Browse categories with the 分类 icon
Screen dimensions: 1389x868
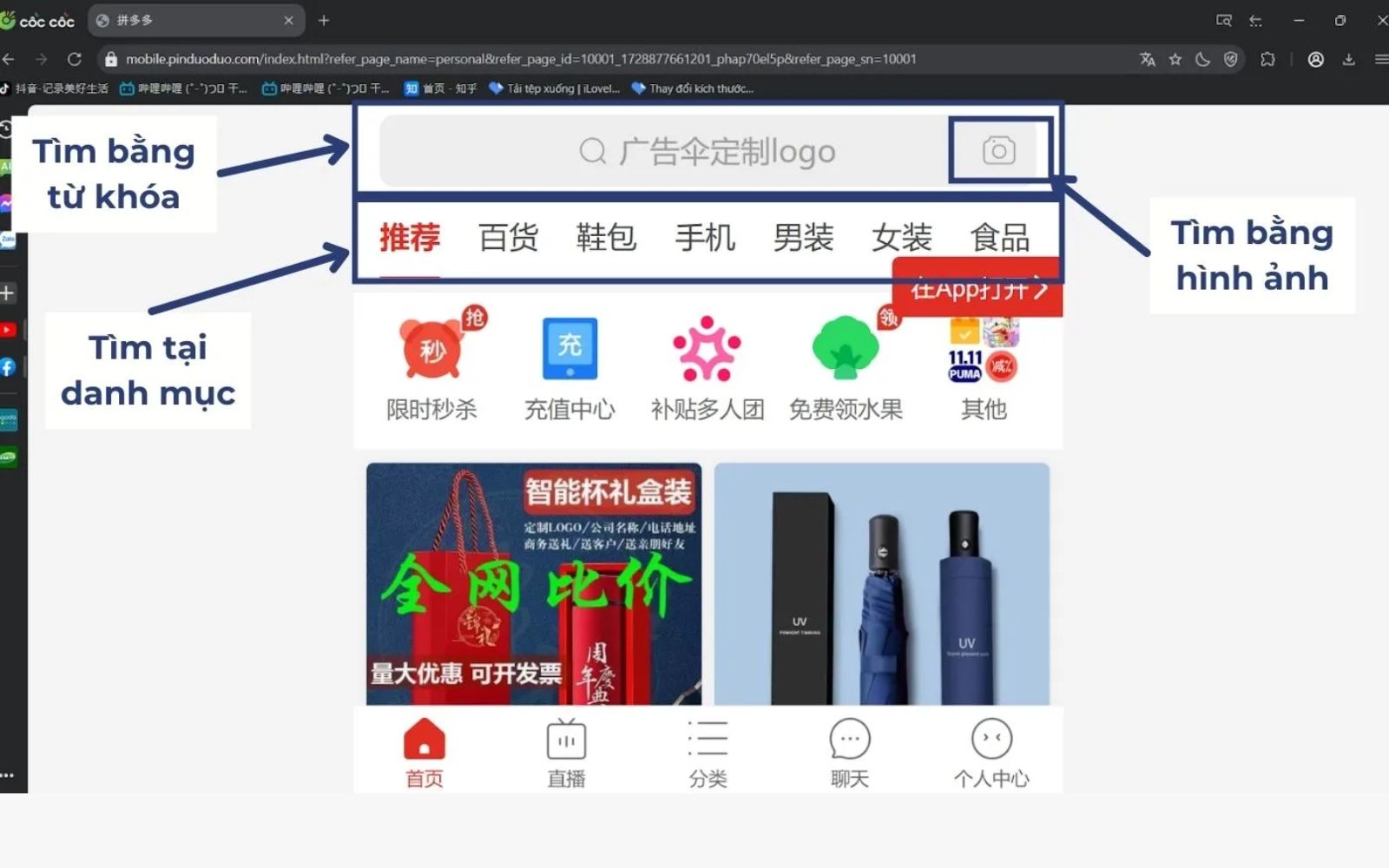pos(708,751)
